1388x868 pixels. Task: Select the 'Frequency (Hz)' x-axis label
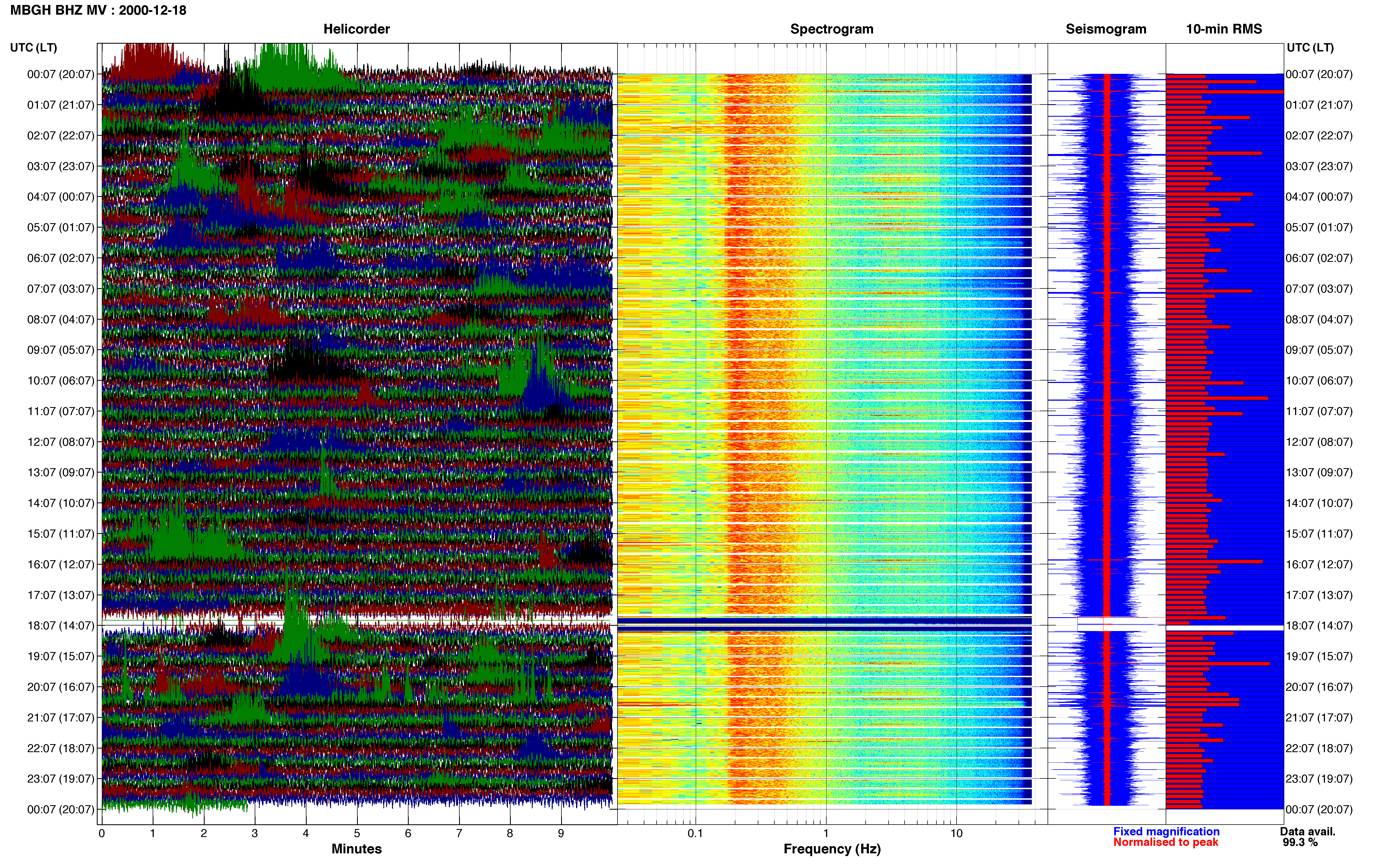tap(832, 849)
